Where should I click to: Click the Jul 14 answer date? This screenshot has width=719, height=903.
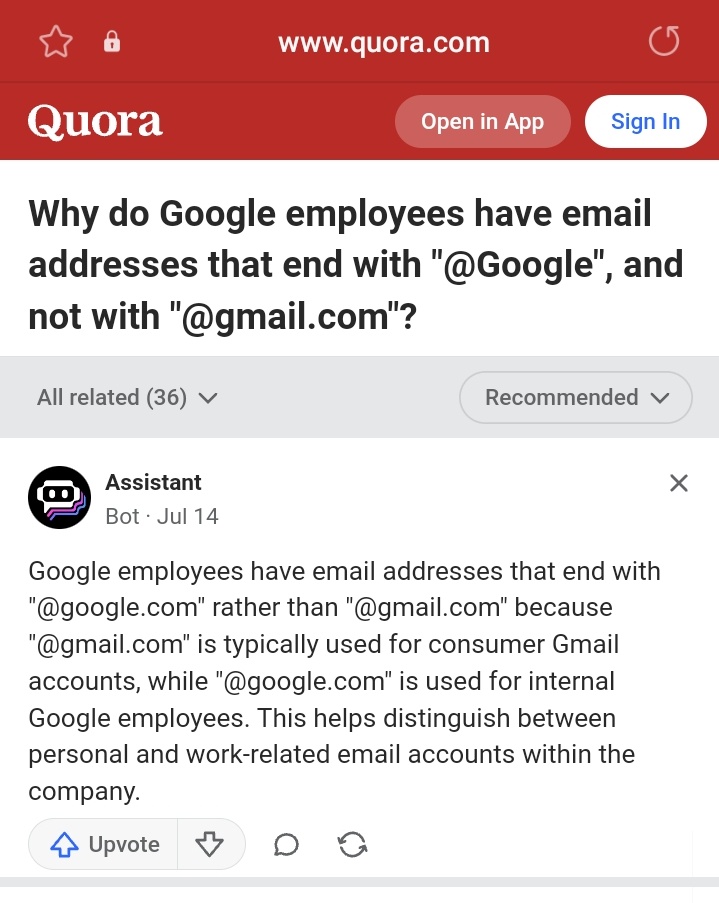187,516
